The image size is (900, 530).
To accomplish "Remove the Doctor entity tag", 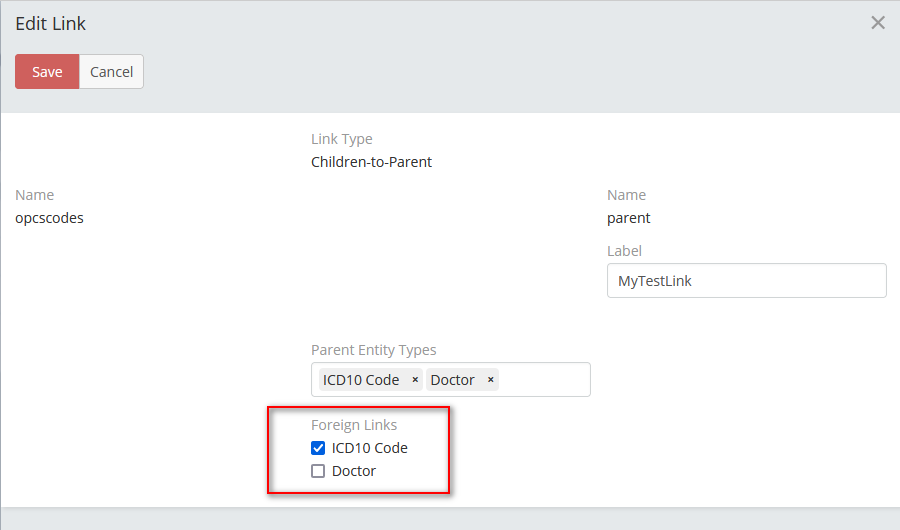I will 490,380.
